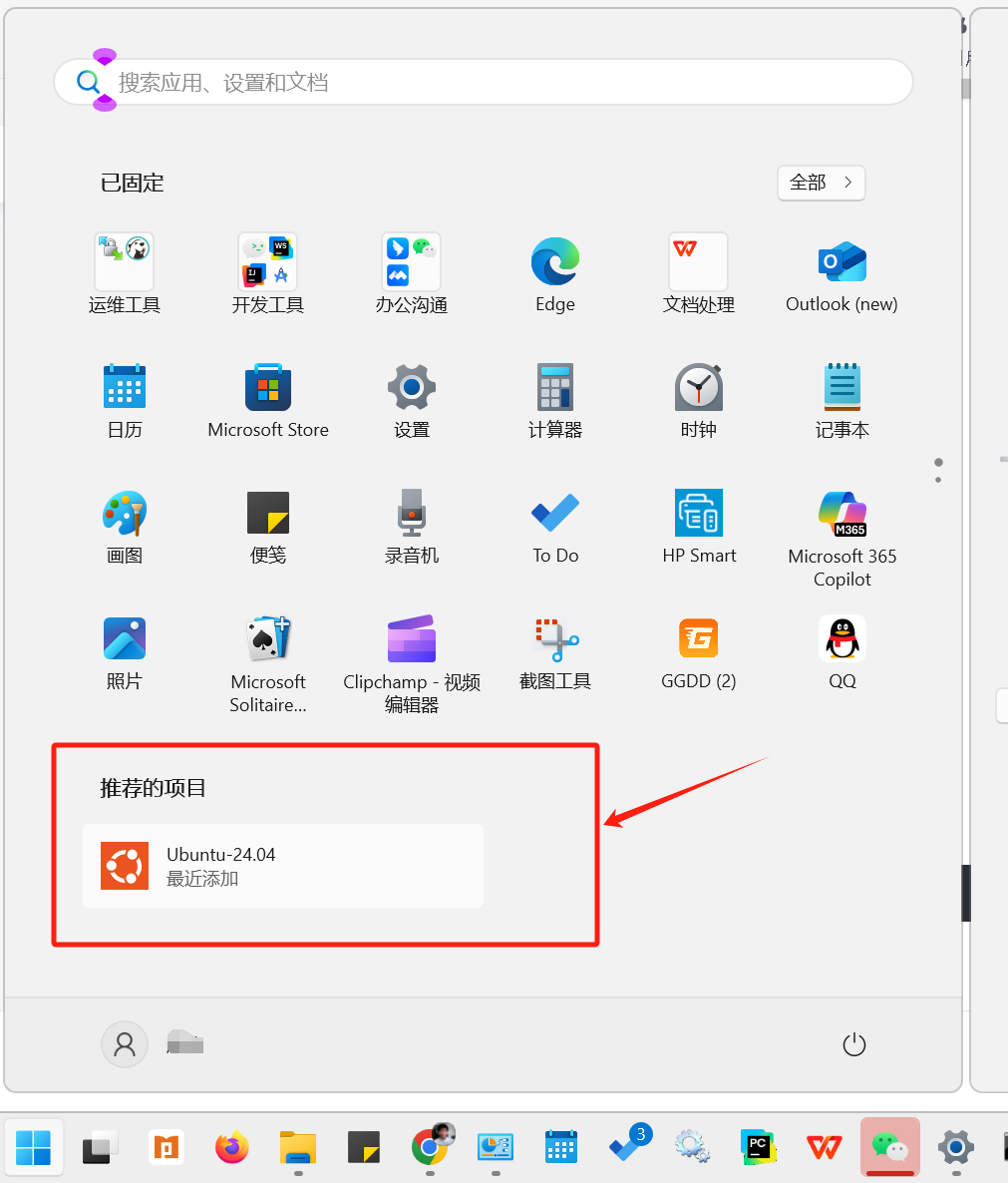Open WPS Office from the taskbar
Screen dimensions: 1008x1183
(x=824, y=1147)
